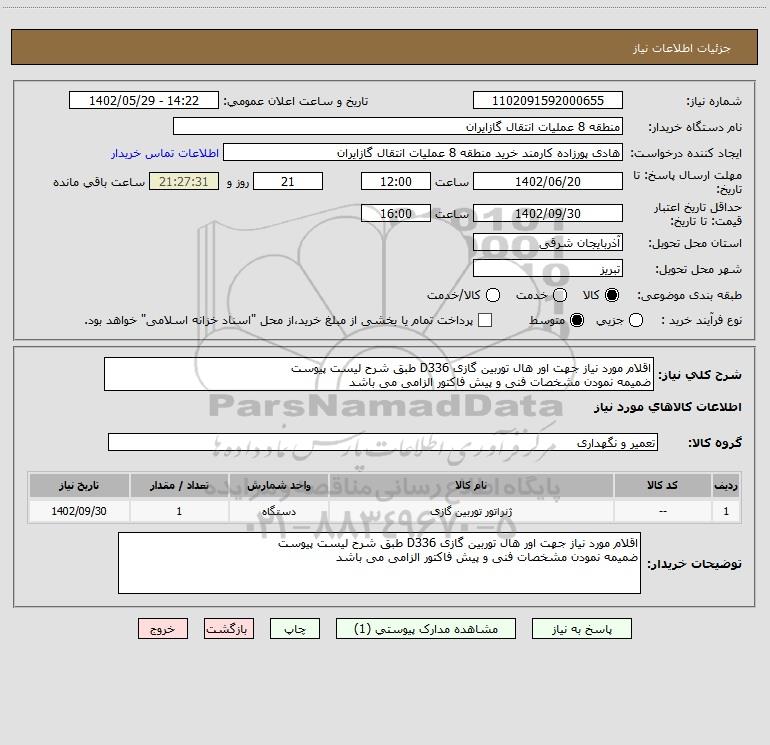Click the ساعت باقی مانده label
770x745 pixels.
pyautogui.click(x=99, y=182)
